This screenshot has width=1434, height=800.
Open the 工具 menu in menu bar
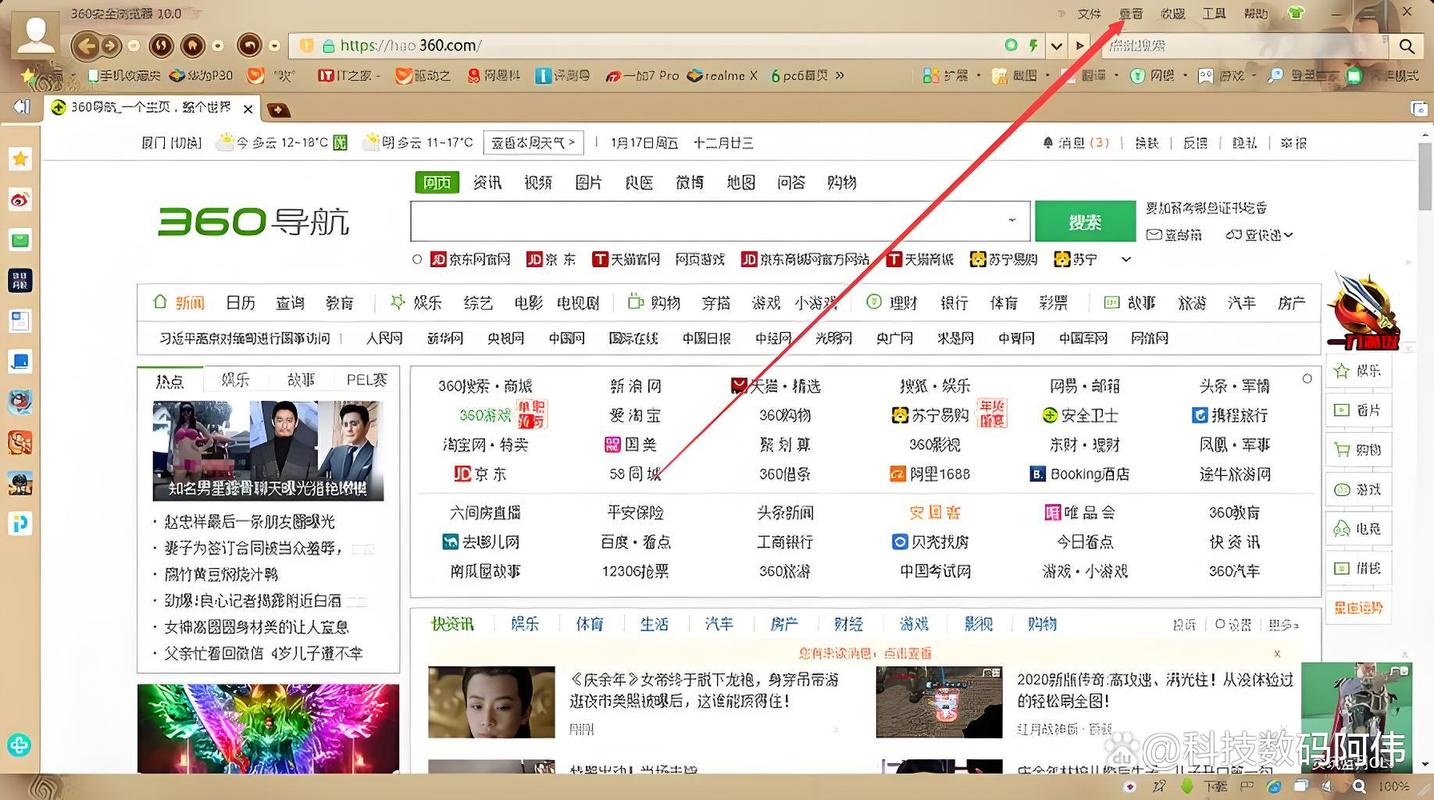tap(1214, 13)
